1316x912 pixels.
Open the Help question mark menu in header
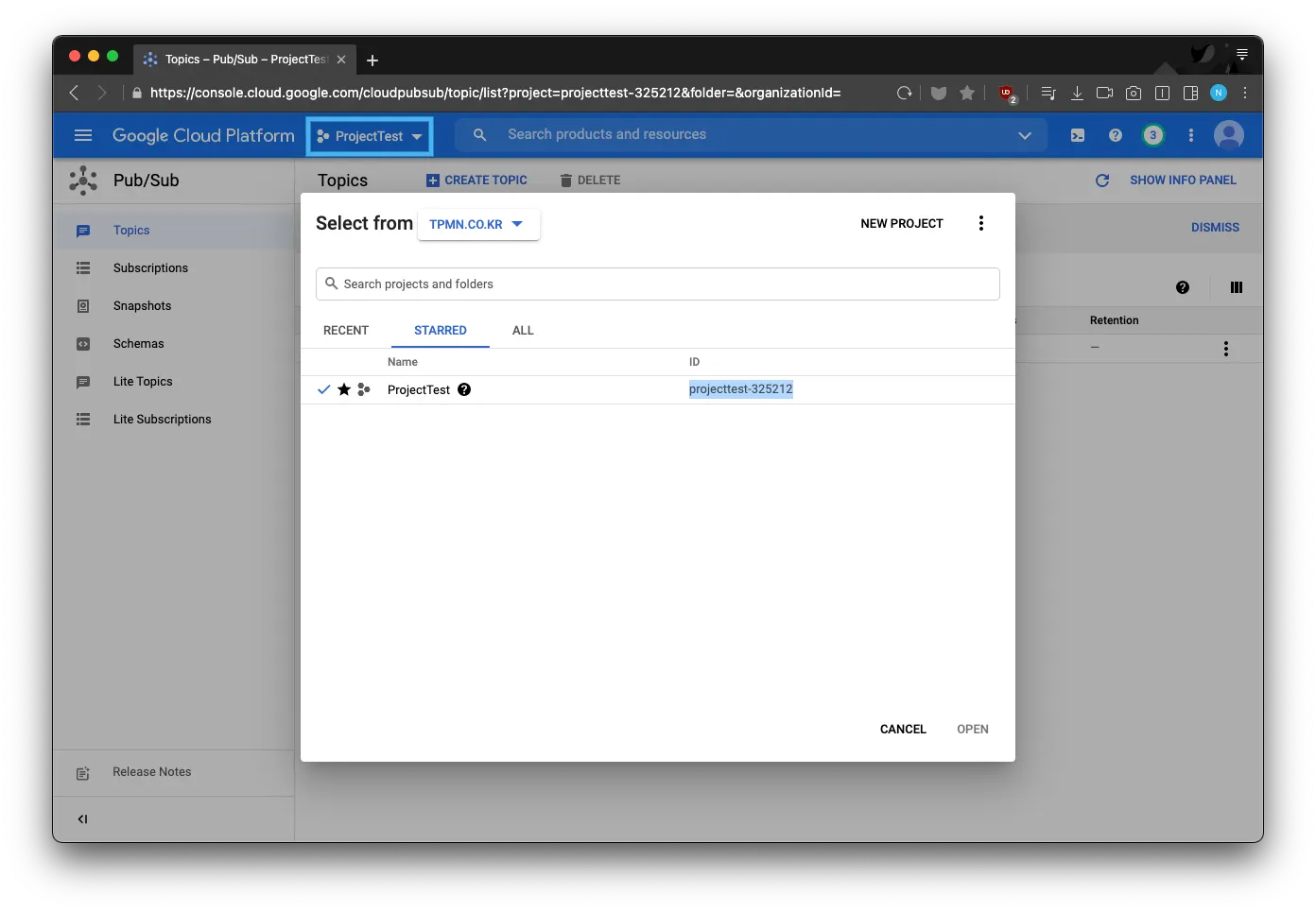[1116, 135]
